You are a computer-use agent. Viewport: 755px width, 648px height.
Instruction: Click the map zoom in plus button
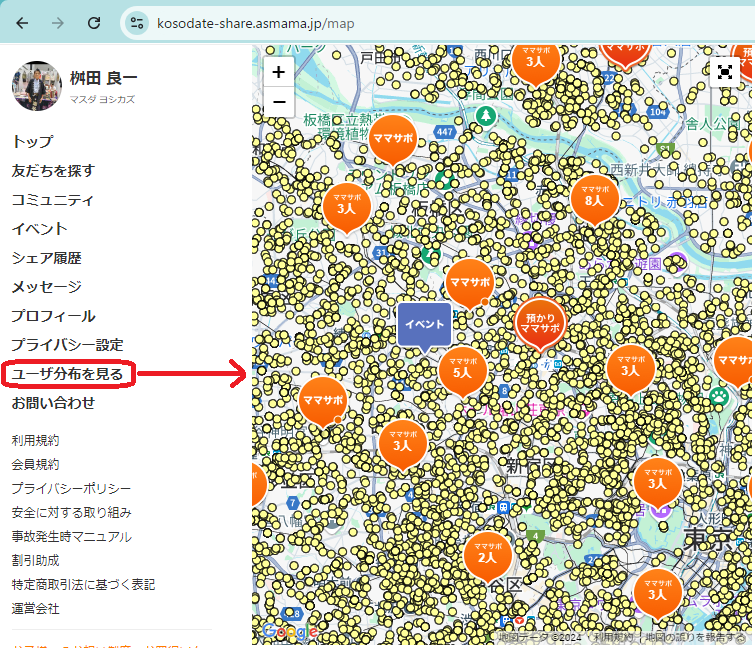278,72
